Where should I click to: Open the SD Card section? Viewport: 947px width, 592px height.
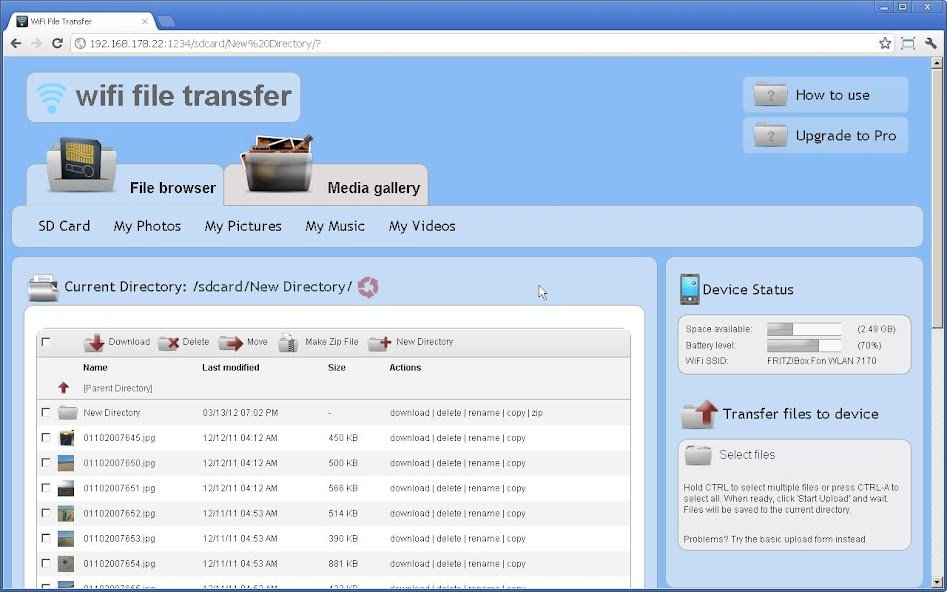pyautogui.click(x=64, y=226)
